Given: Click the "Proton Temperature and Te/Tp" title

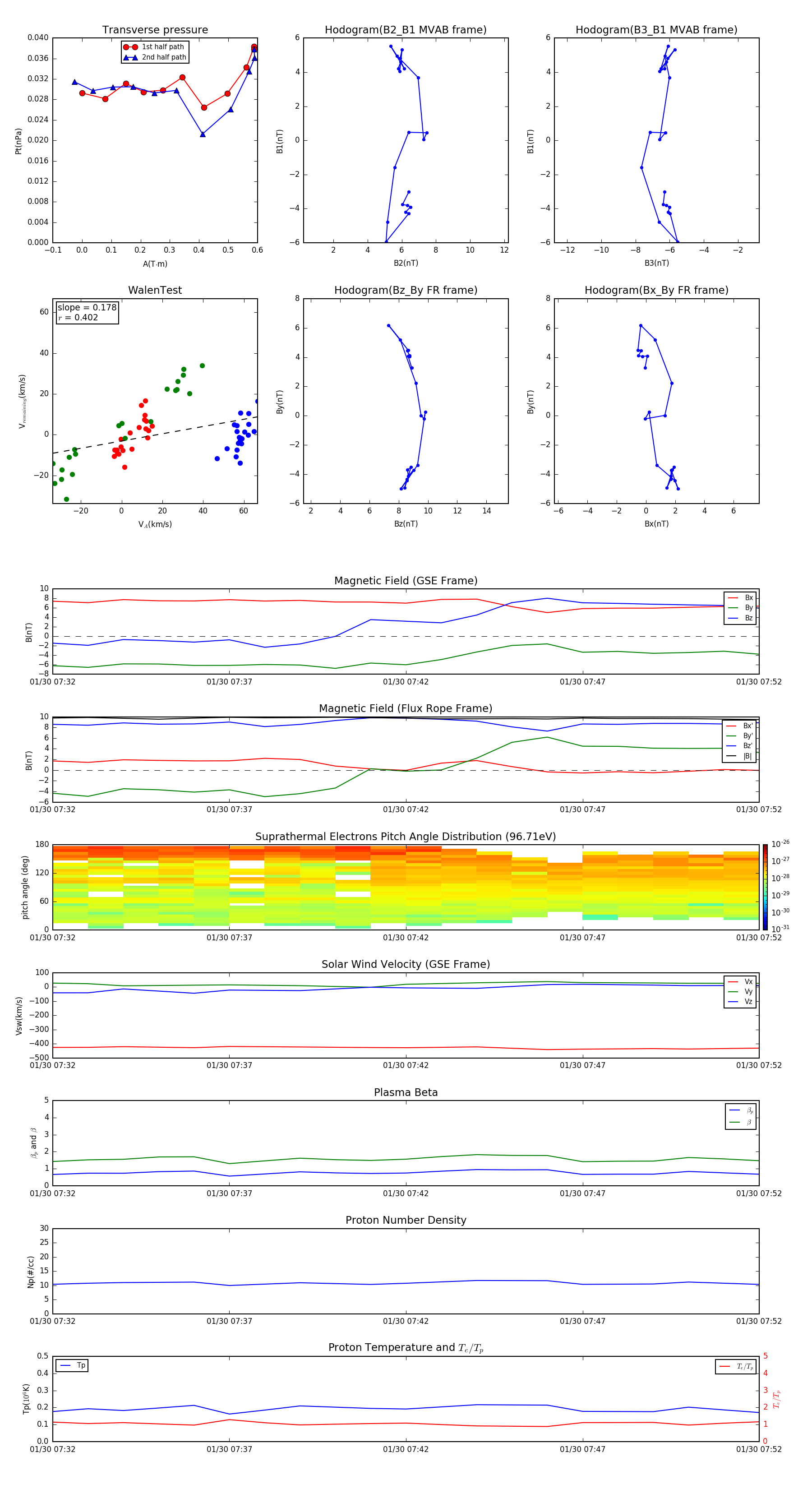Looking at the screenshot, I should coord(406,1348).
